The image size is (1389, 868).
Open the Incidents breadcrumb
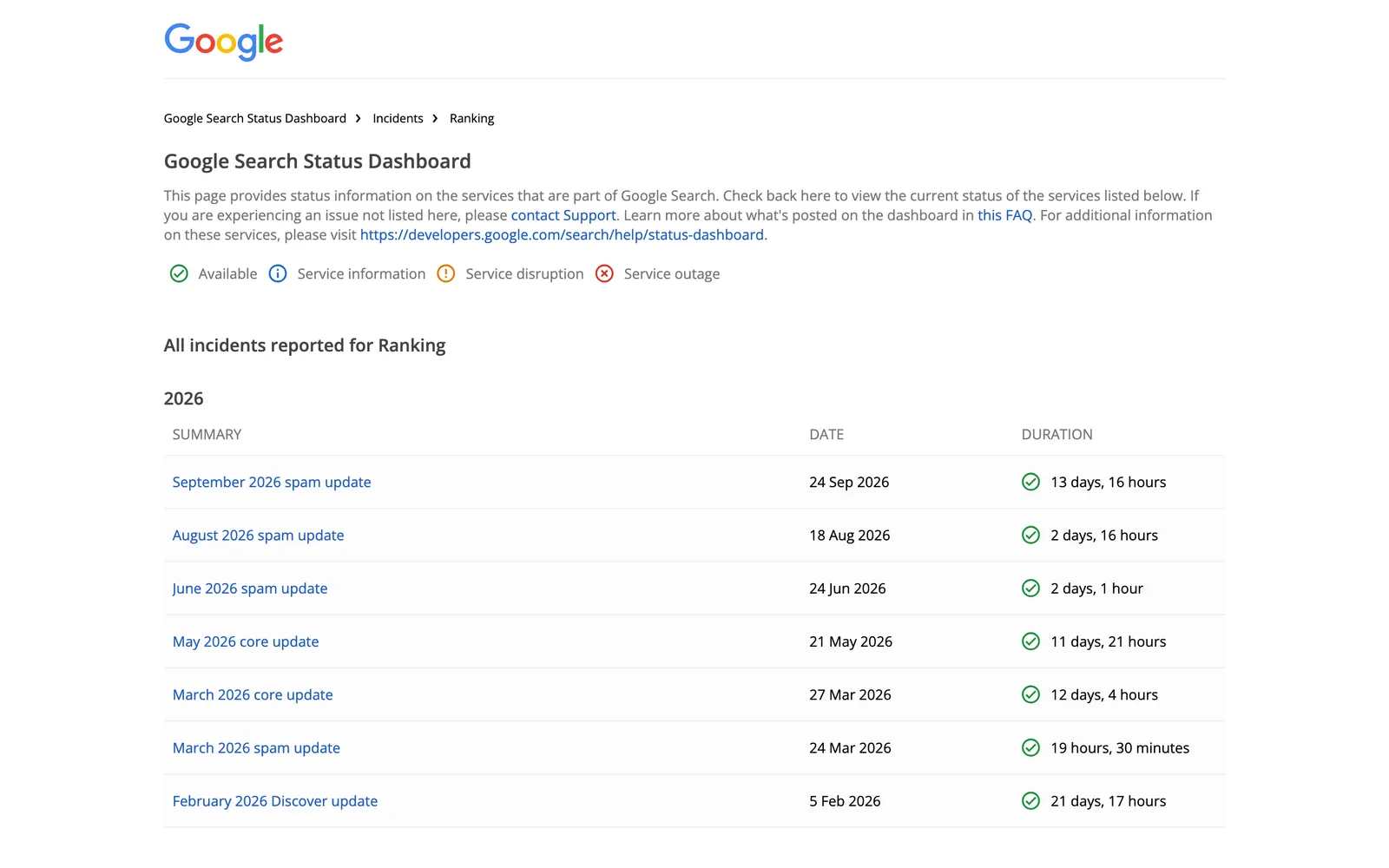click(398, 118)
